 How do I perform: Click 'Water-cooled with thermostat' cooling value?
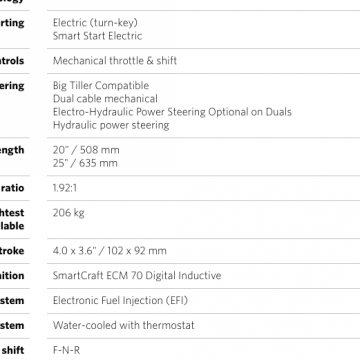coord(124,325)
